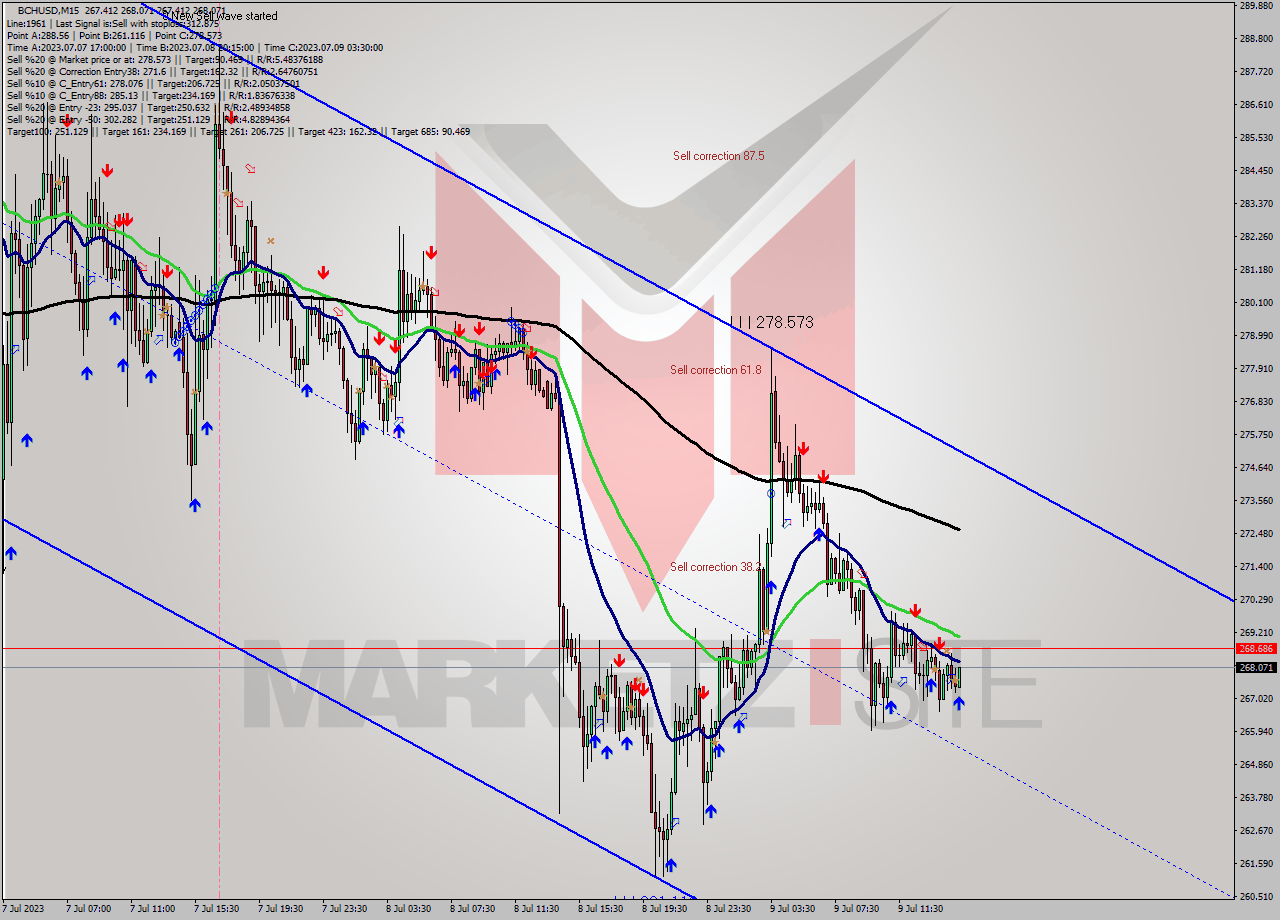Viewport: 1280px width, 920px height.
Task: Click the current price tag 268.071
Action: (1255, 667)
